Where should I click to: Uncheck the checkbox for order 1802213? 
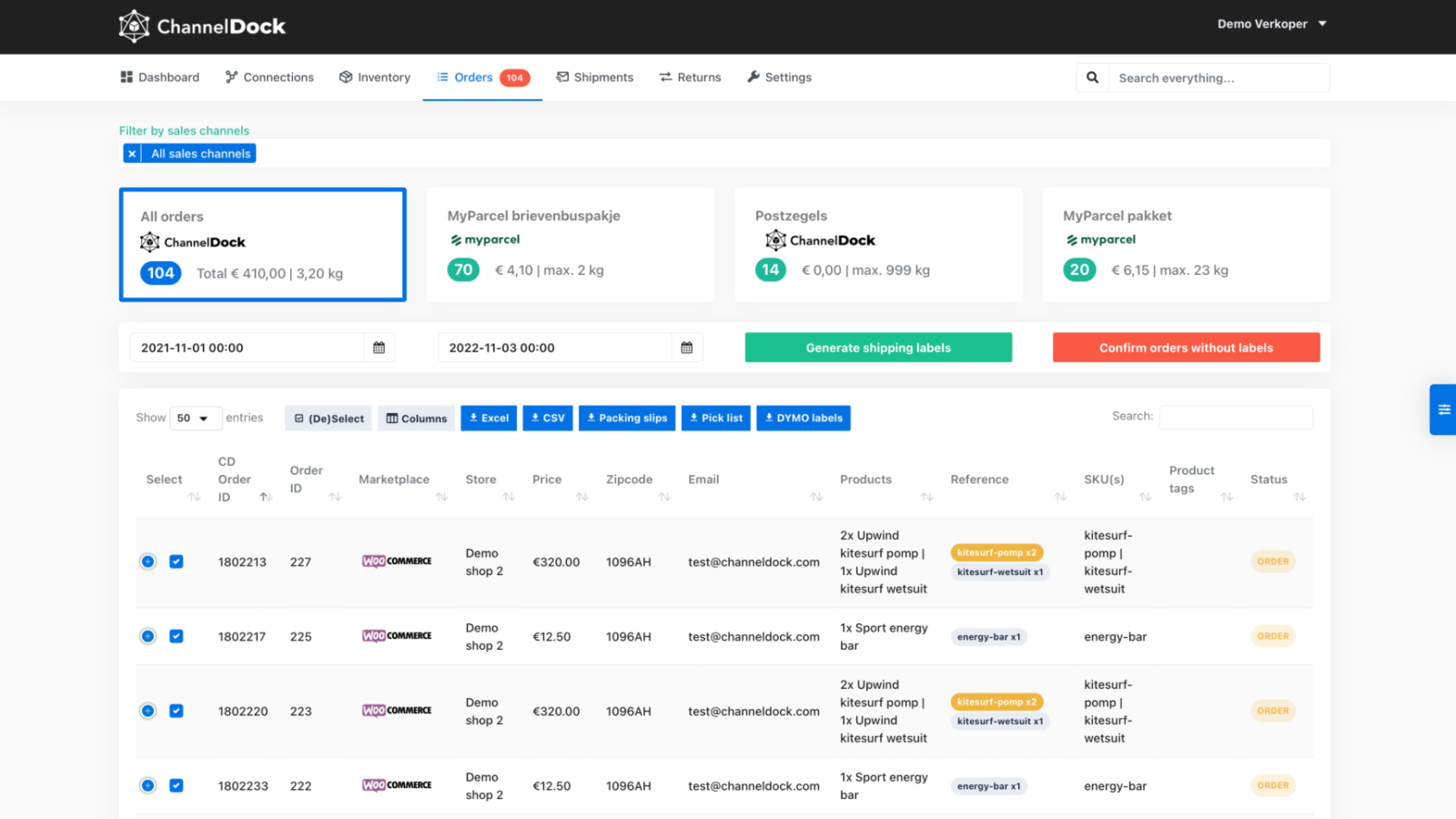(177, 561)
